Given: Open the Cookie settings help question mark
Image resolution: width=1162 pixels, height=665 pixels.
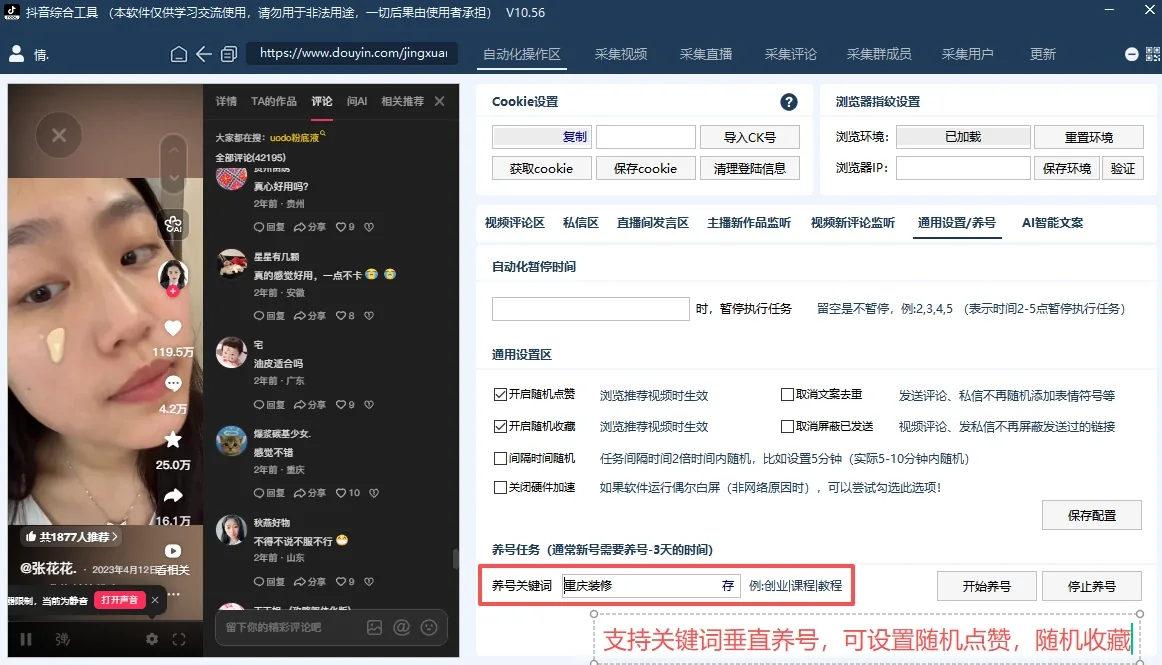Looking at the screenshot, I should pyautogui.click(x=788, y=102).
